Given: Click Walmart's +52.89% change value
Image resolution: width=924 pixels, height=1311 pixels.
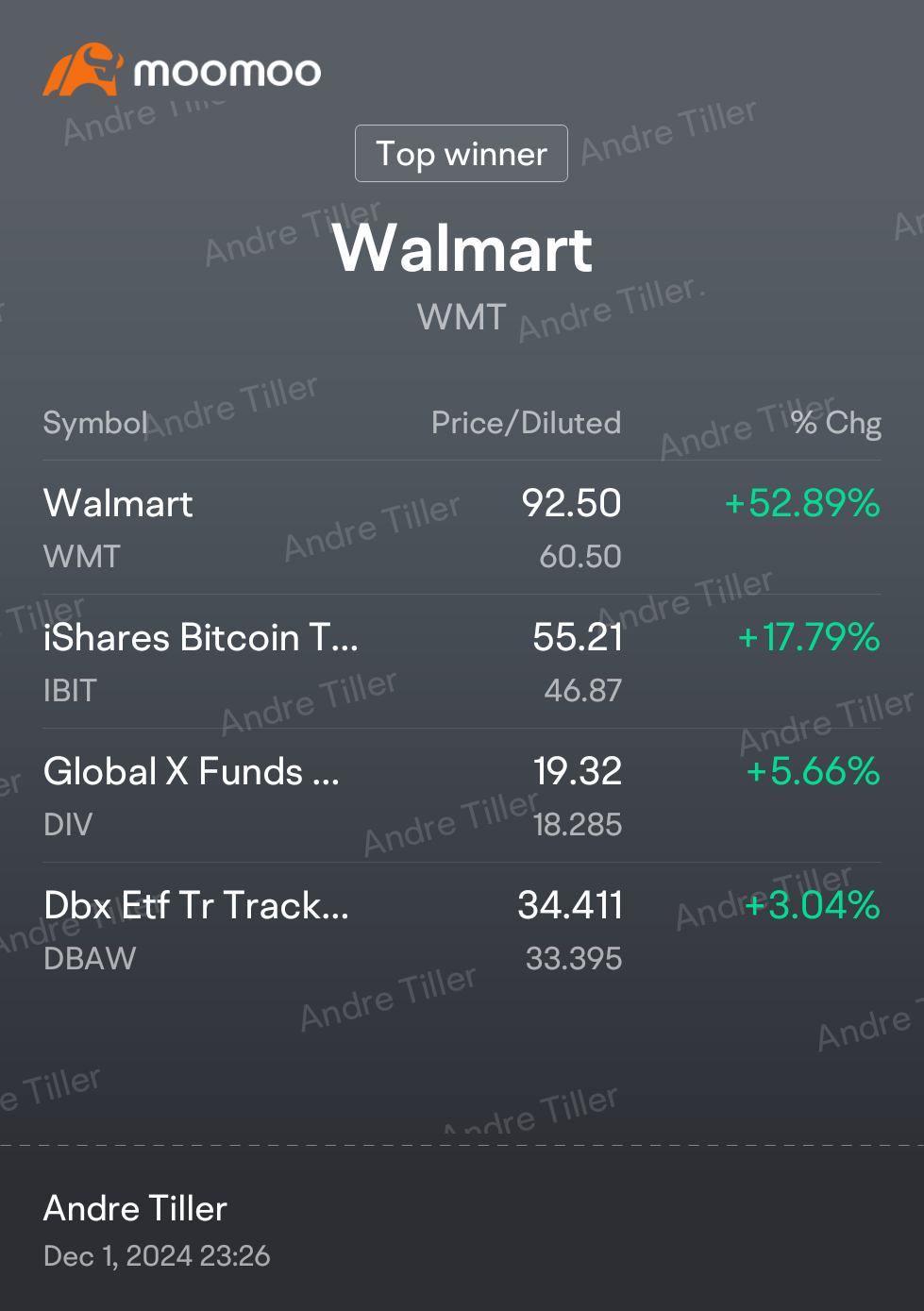Looking at the screenshot, I should [x=802, y=503].
